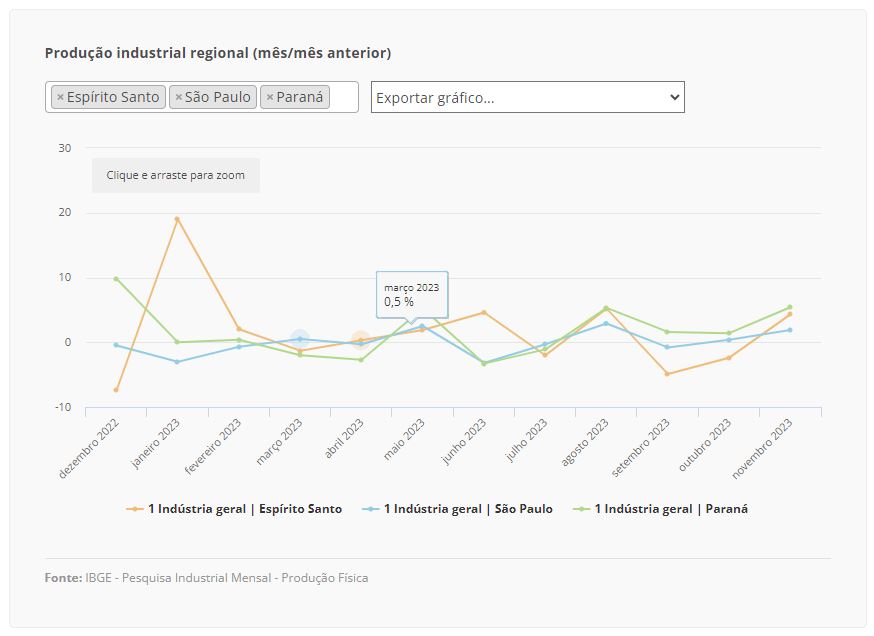This screenshot has width=874, height=636.
Task: Remove the Paraná tag
Action: pos(270,97)
